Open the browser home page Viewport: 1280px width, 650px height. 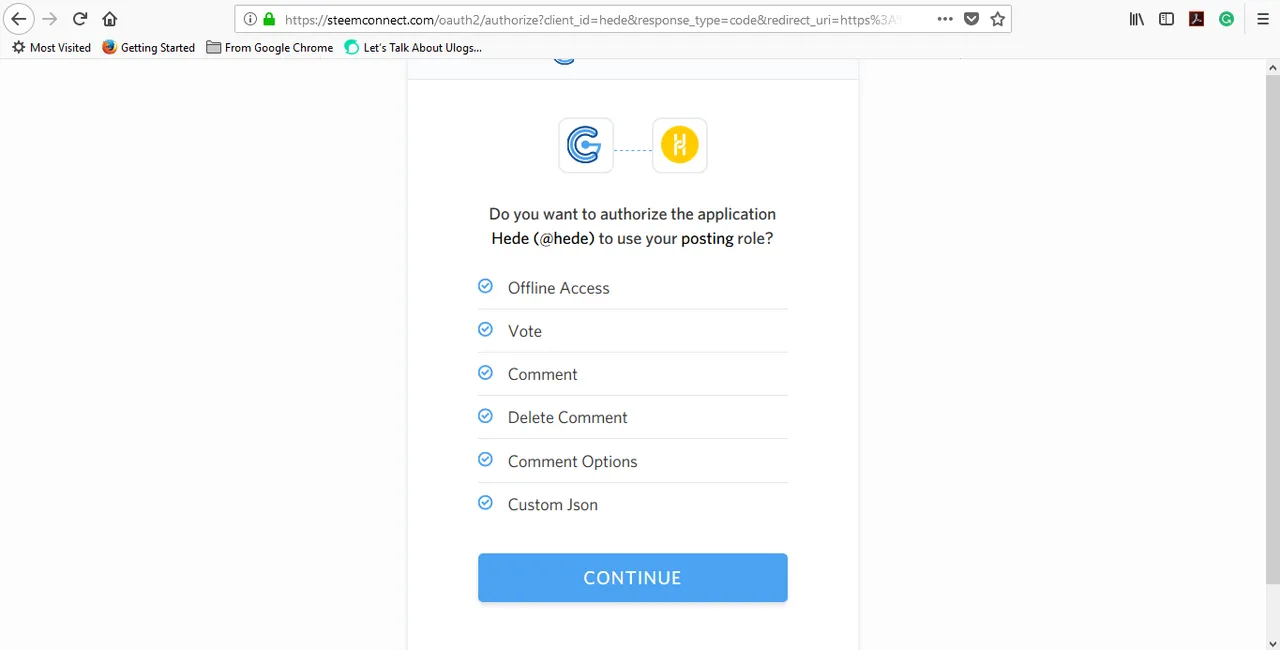[110, 19]
